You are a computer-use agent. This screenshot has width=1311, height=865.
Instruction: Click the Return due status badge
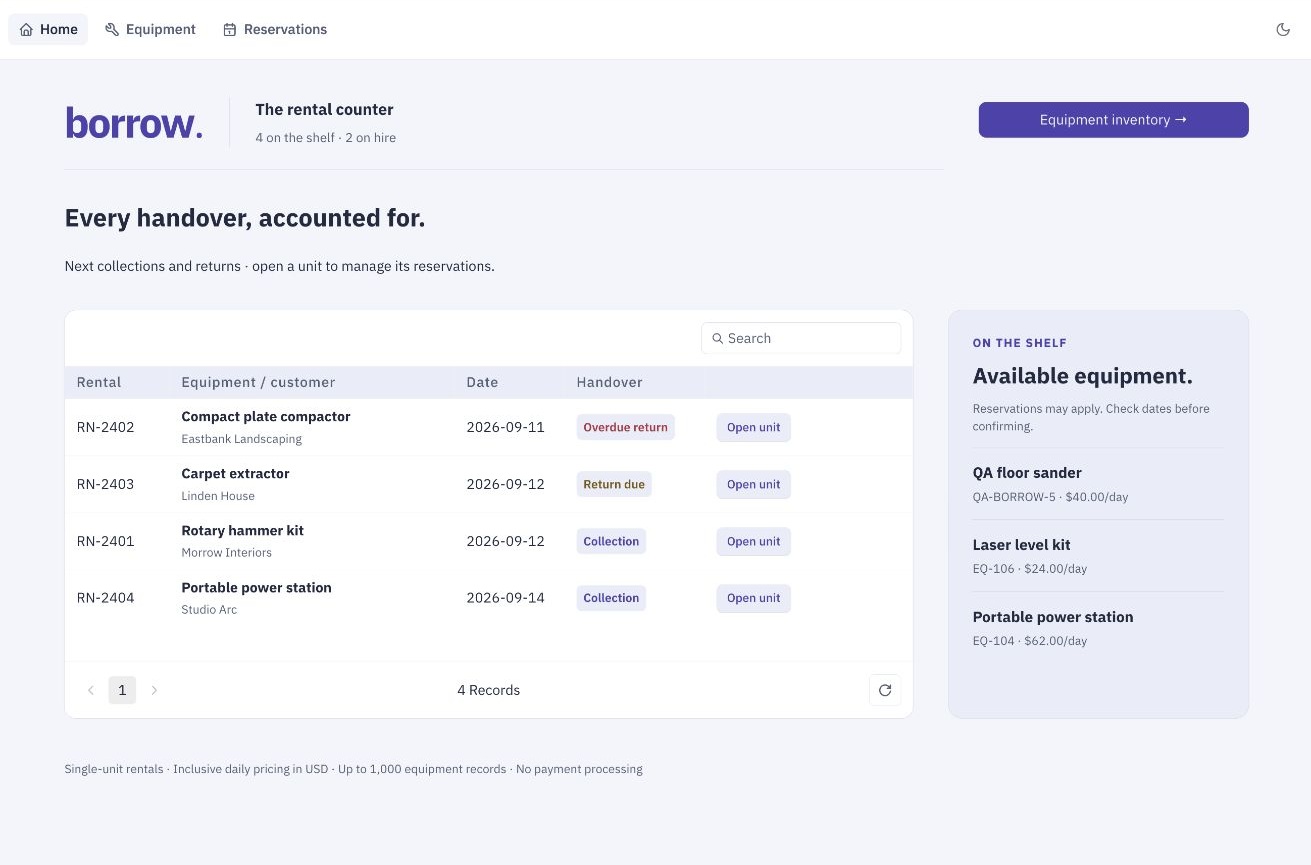(x=614, y=485)
